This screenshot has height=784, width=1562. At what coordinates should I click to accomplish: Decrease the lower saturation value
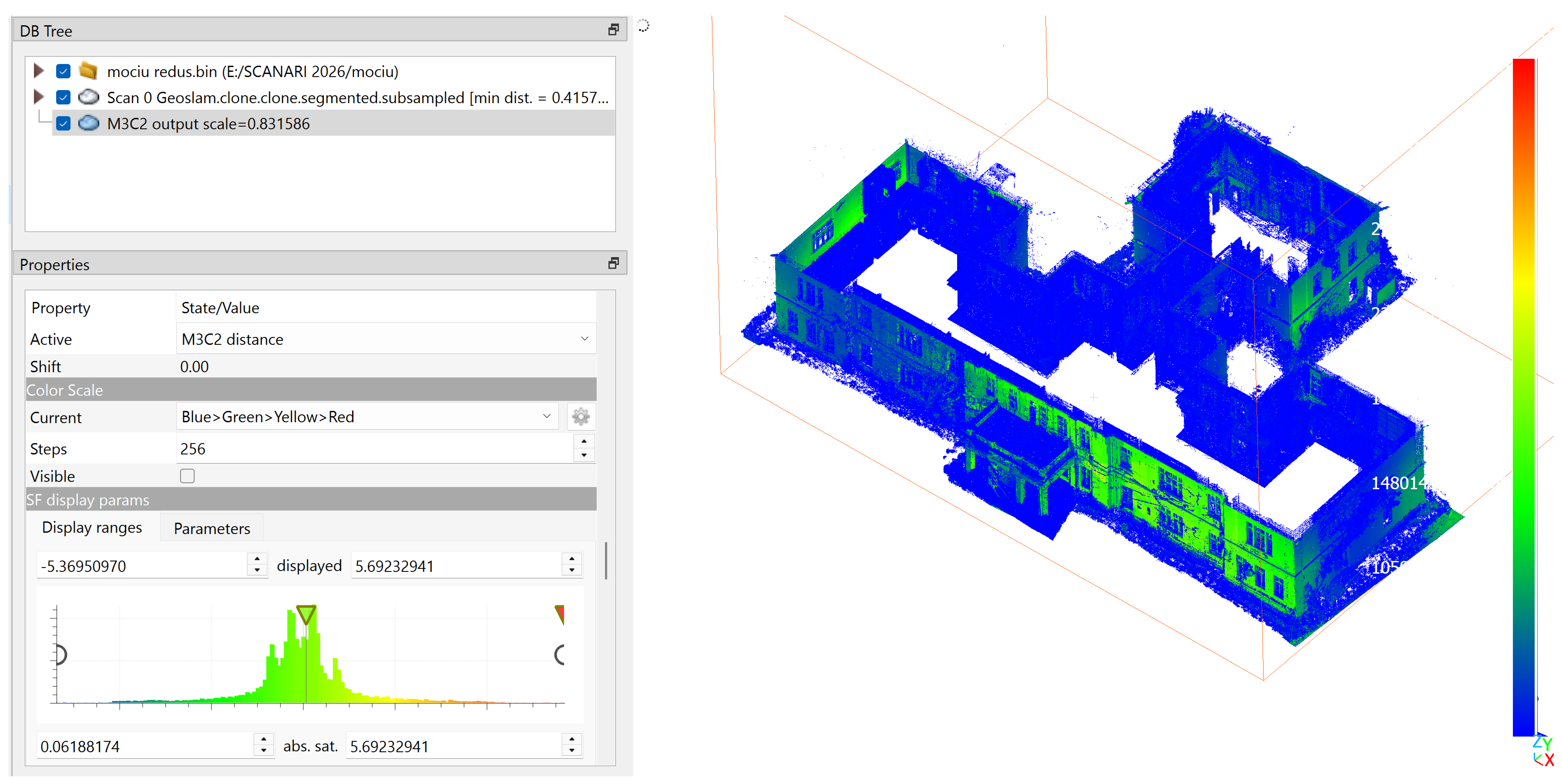pos(263,751)
